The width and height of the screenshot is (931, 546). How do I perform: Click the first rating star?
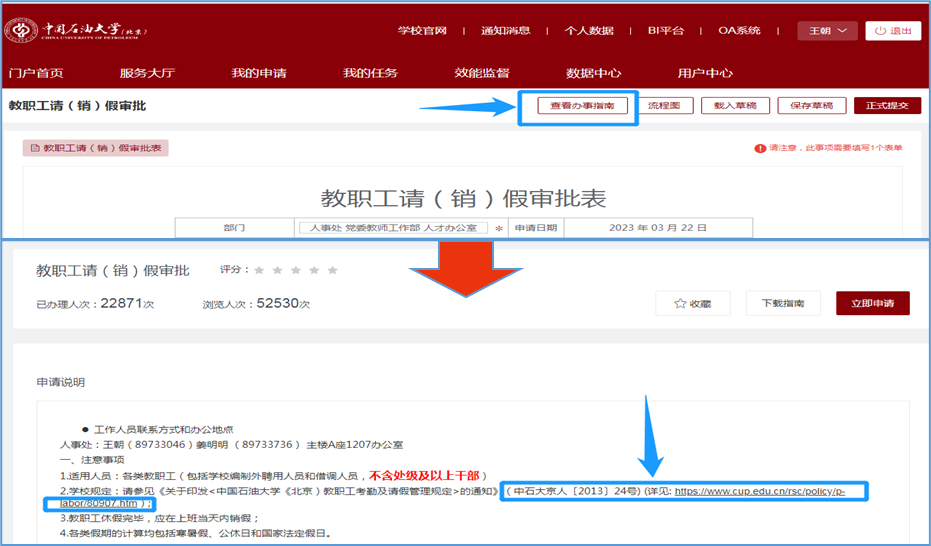point(260,270)
